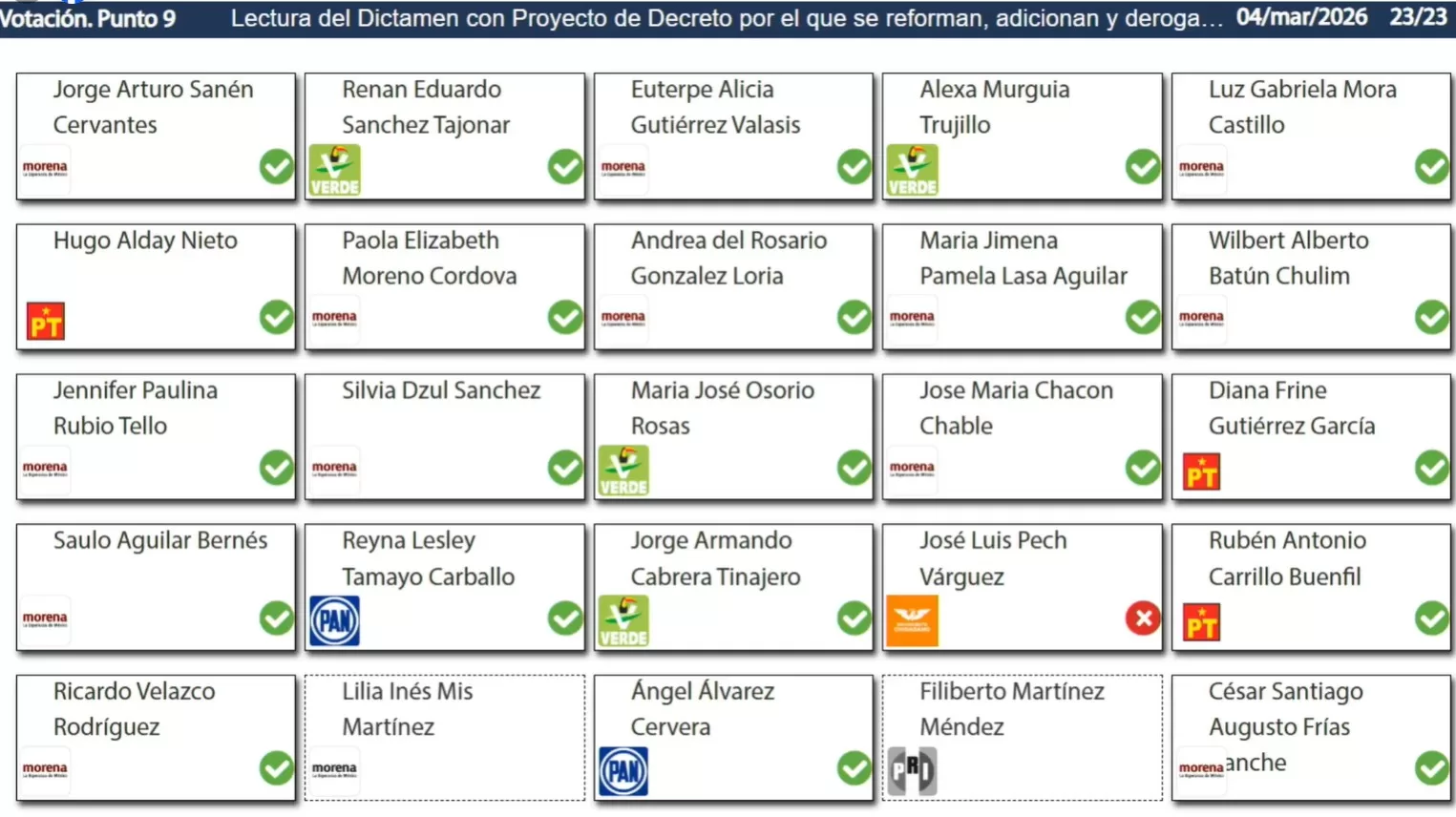Click the green checkmark for Wilbert Alberto Batún
This screenshot has height=817, width=1456.
(x=1431, y=317)
